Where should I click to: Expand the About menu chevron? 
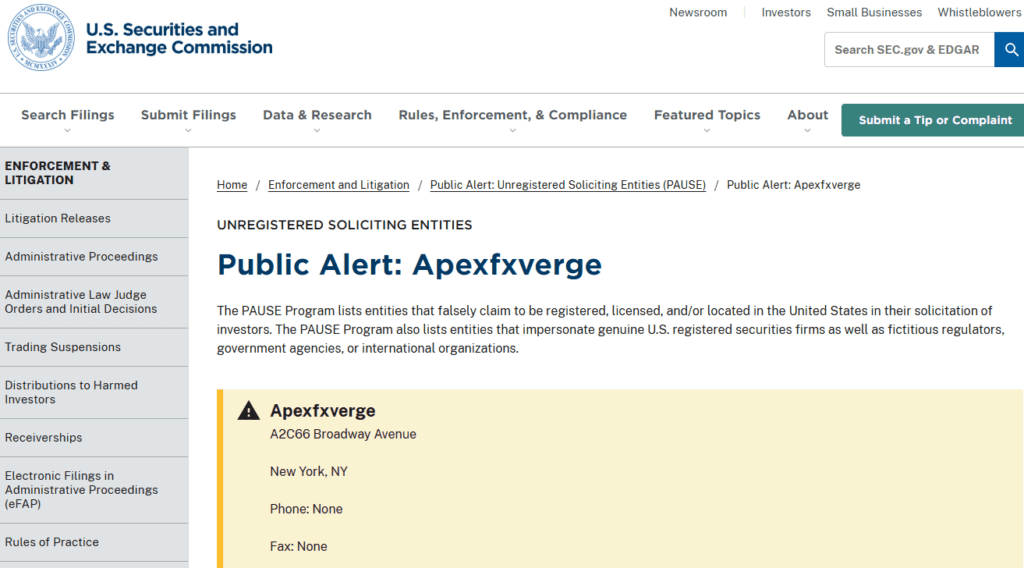tap(807, 131)
